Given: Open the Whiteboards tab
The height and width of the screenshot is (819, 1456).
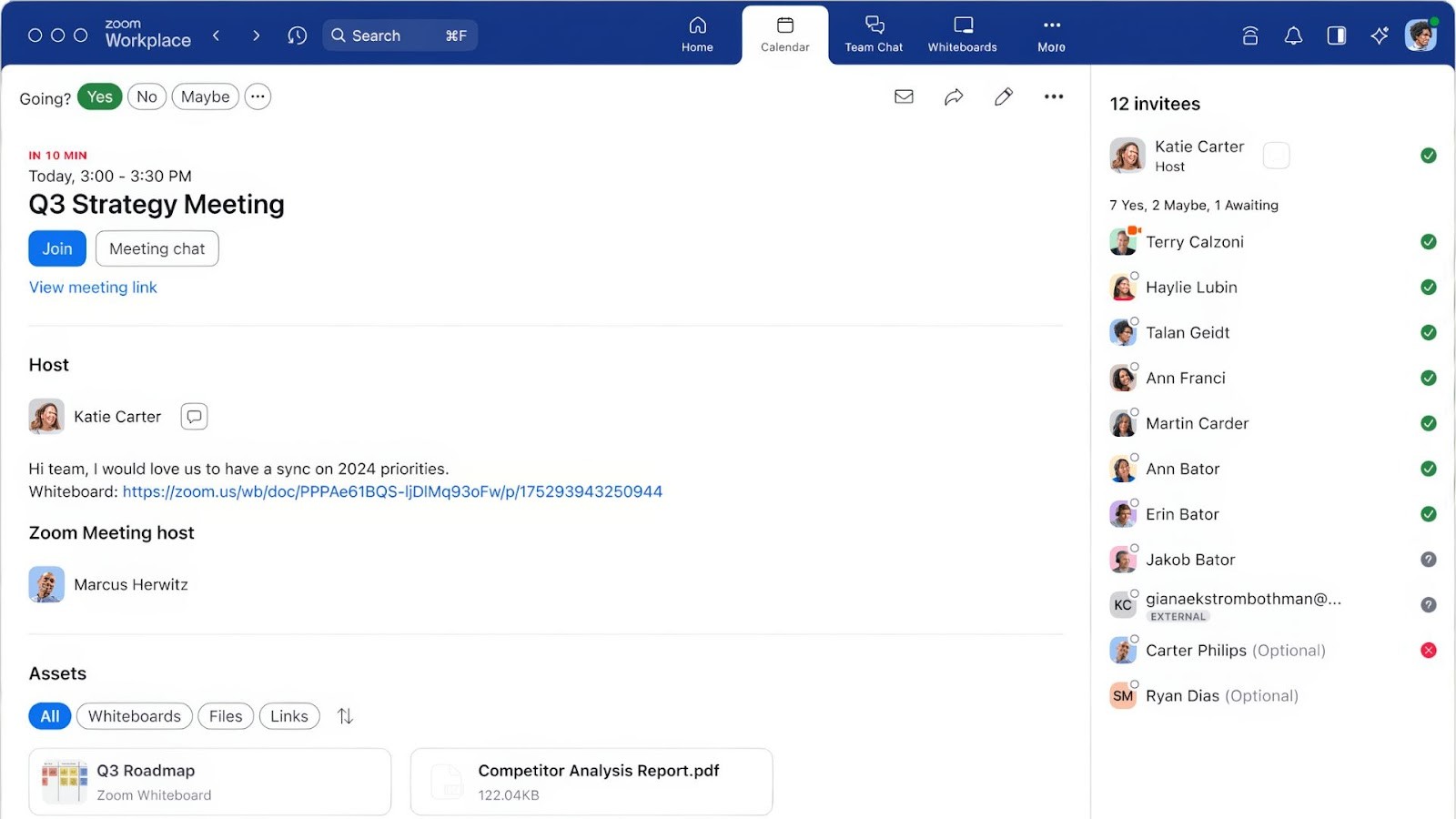Looking at the screenshot, I should coord(962,35).
